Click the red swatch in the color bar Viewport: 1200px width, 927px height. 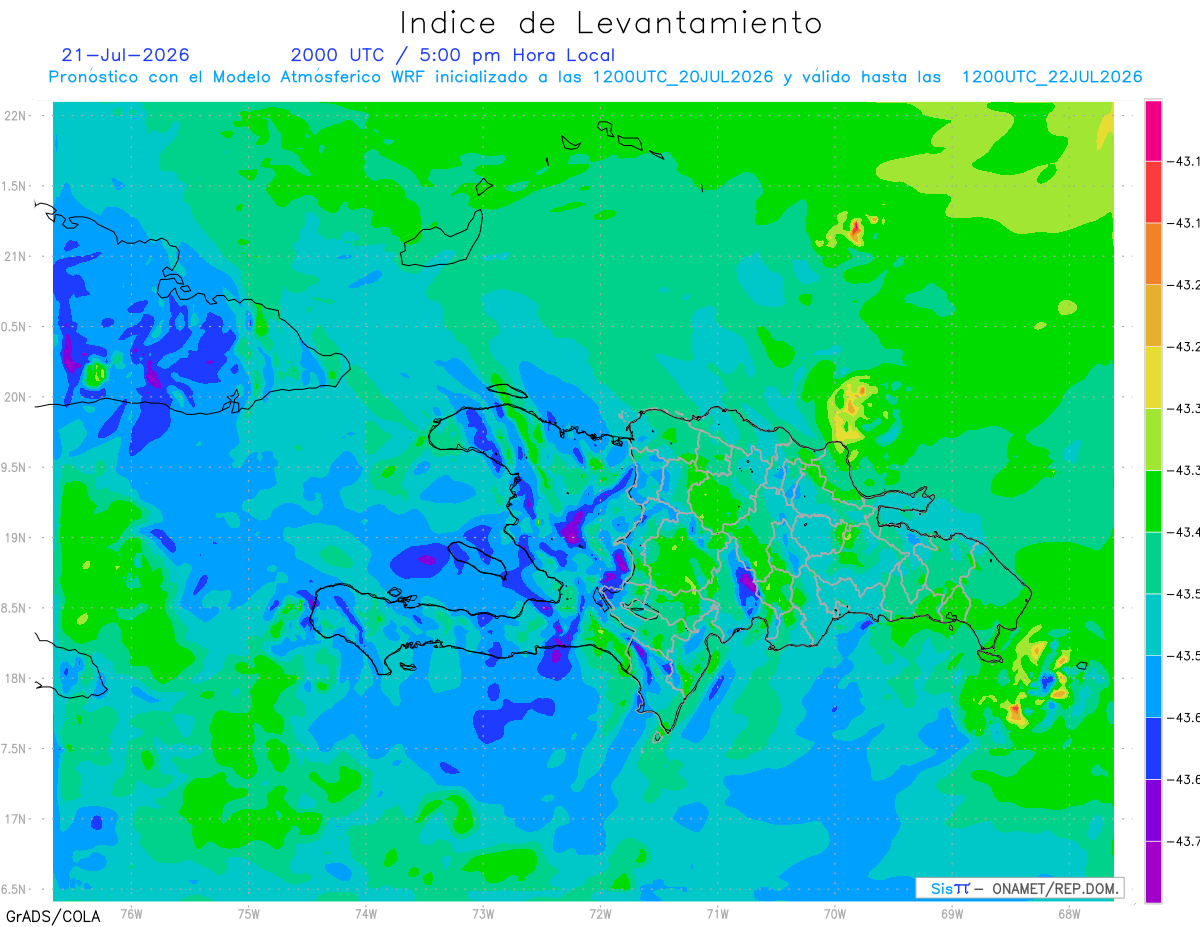(1153, 192)
